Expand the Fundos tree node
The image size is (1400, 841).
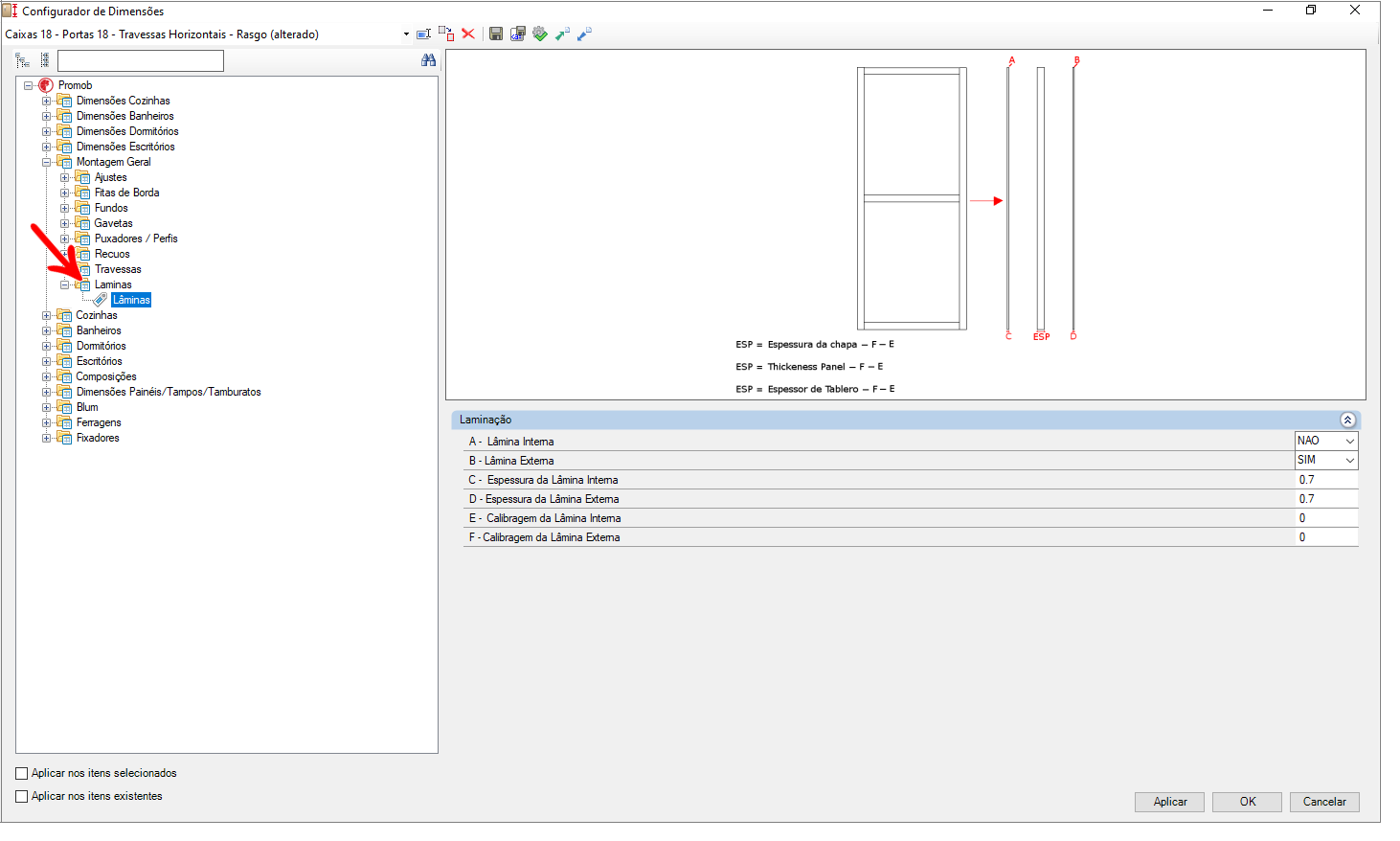tap(64, 208)
